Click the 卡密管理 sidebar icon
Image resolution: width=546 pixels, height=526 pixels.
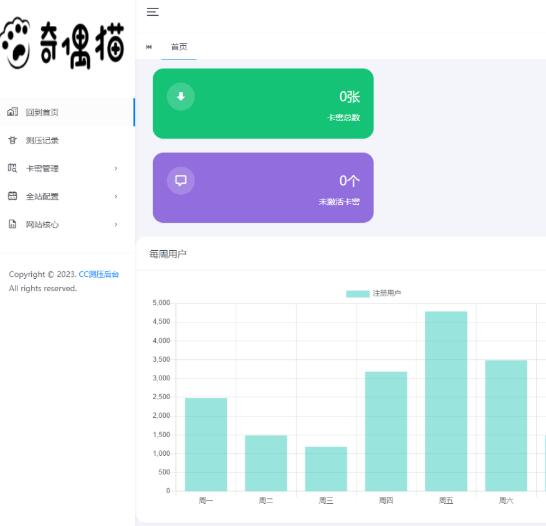tap(13, 168)
